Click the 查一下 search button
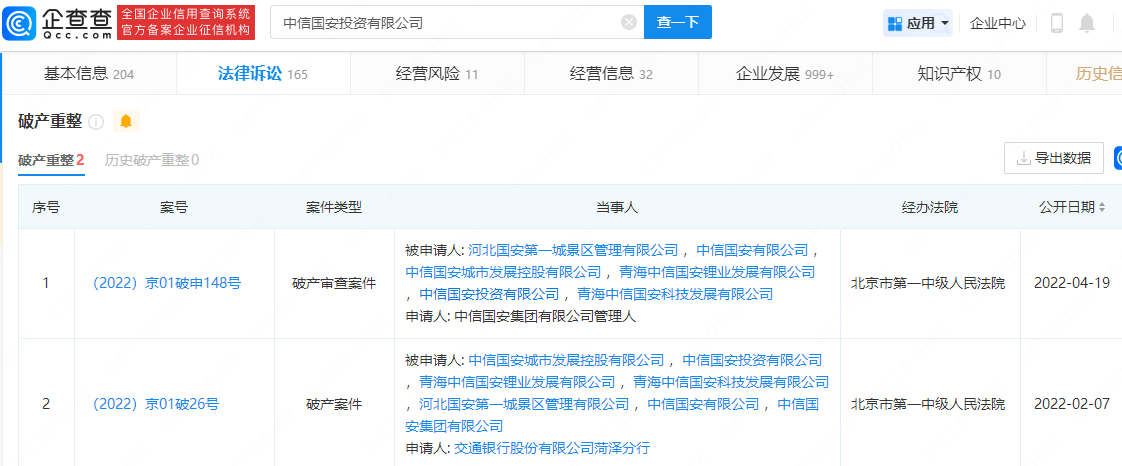Screen dimensions: 1122x466 [x=678, y=22]
